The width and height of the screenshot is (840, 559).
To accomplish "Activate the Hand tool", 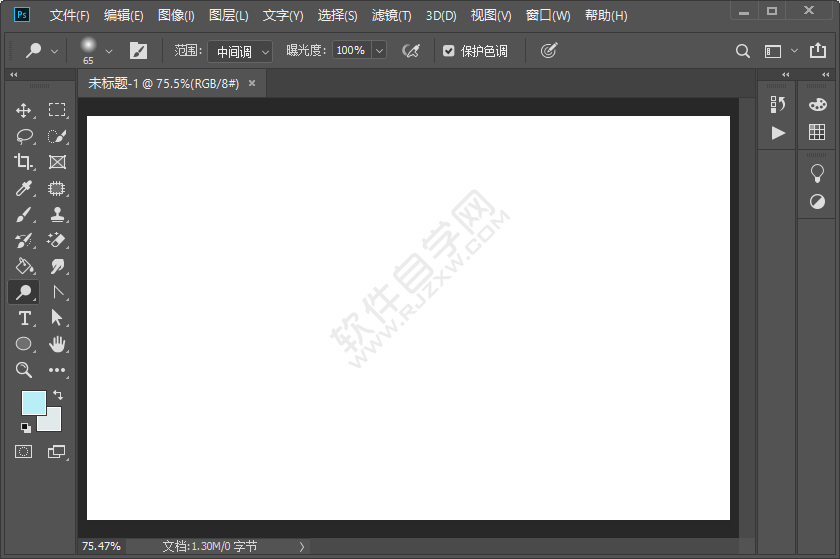I will [x=57, y=344].
